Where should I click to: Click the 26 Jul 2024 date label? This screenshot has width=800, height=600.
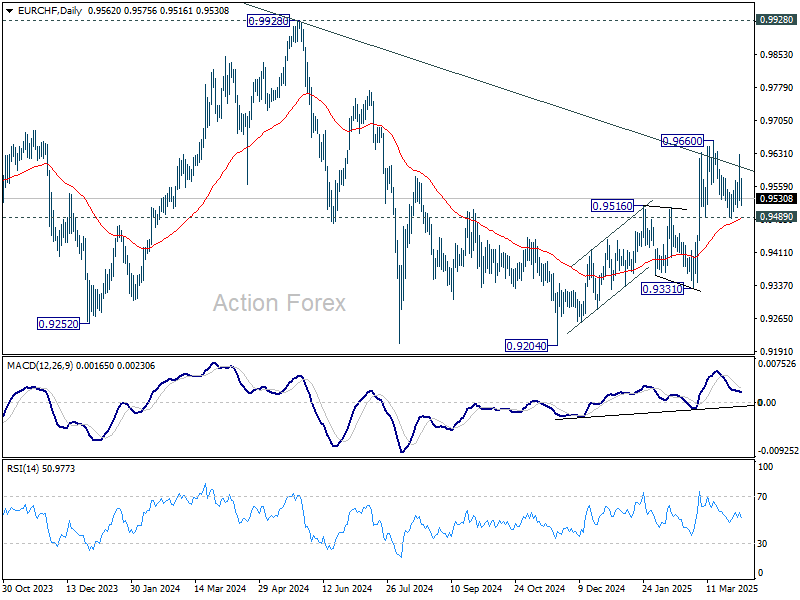[x=410, y=588]
